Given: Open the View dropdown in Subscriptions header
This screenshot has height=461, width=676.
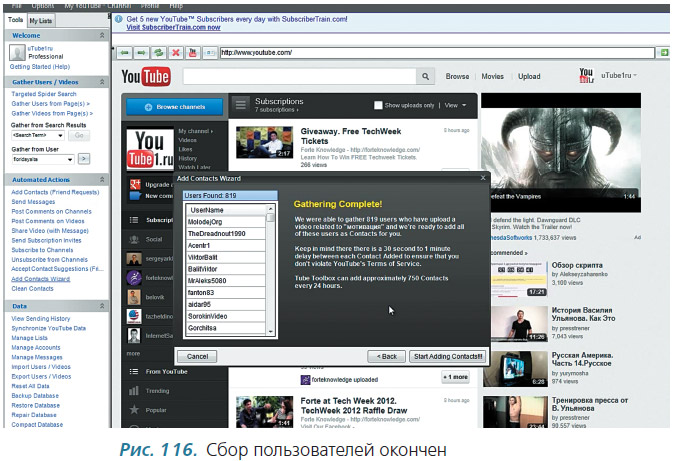Looking at the screenshot, I should click(456, 105).
